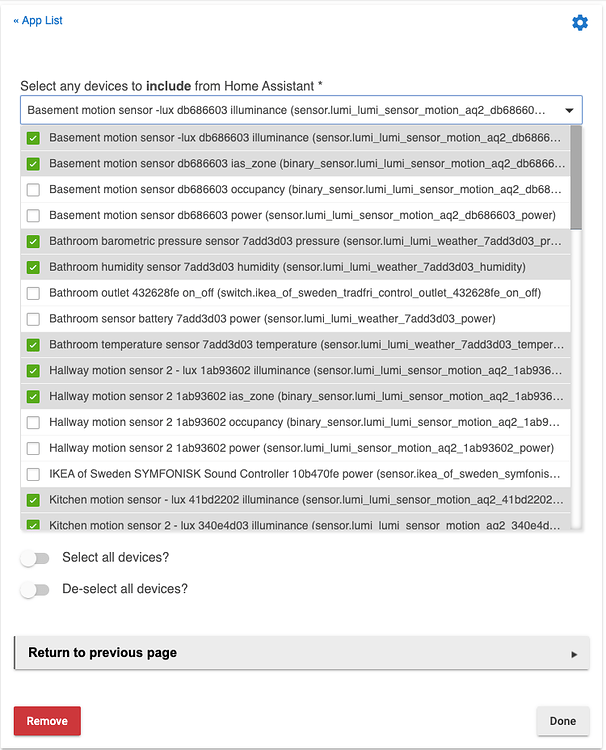Image resolution: width=606 pixels, height=750 pixels.
Task: Uncheck Bathroom humidity sensor checkbox
Action: point(34,267)
